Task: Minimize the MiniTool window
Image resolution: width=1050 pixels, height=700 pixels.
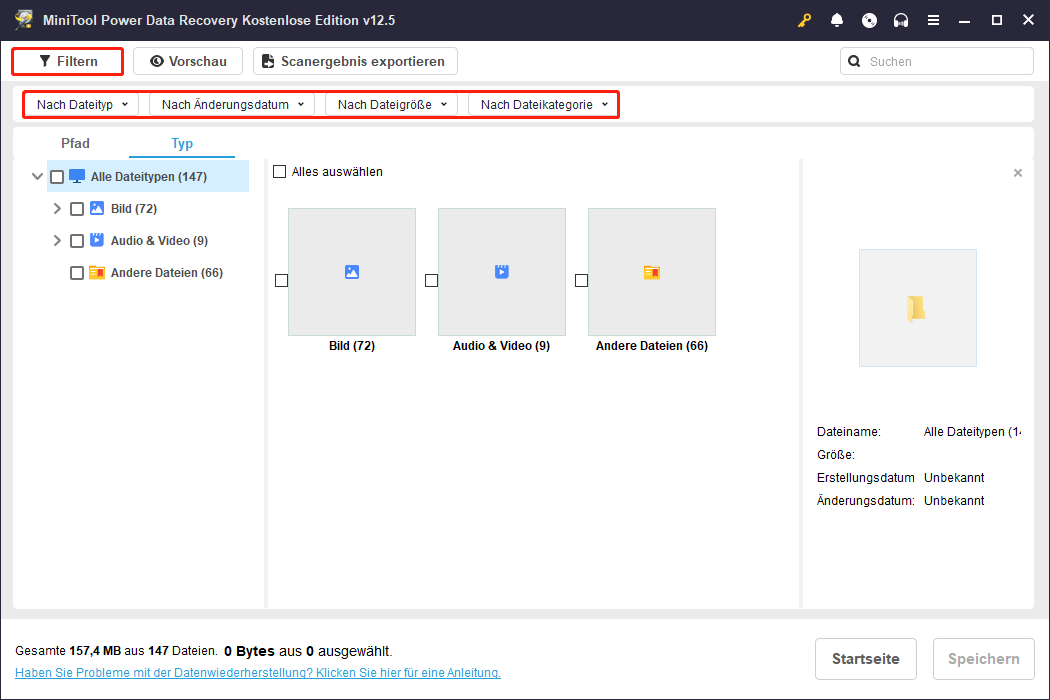Action: coord(964,20)
